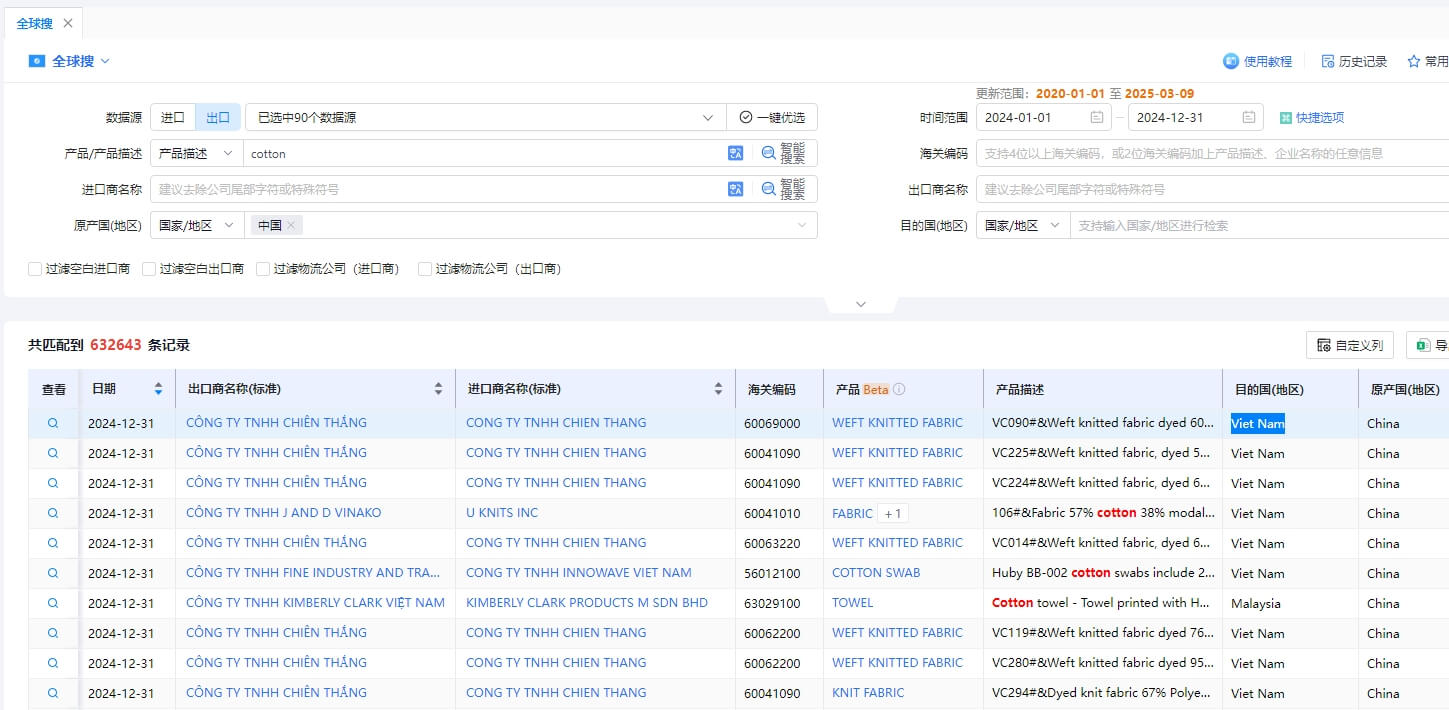The width and height of the screenshot is (1449, 710).
Task: Expand the origin country selection arrow
Action: pos(802,225)
